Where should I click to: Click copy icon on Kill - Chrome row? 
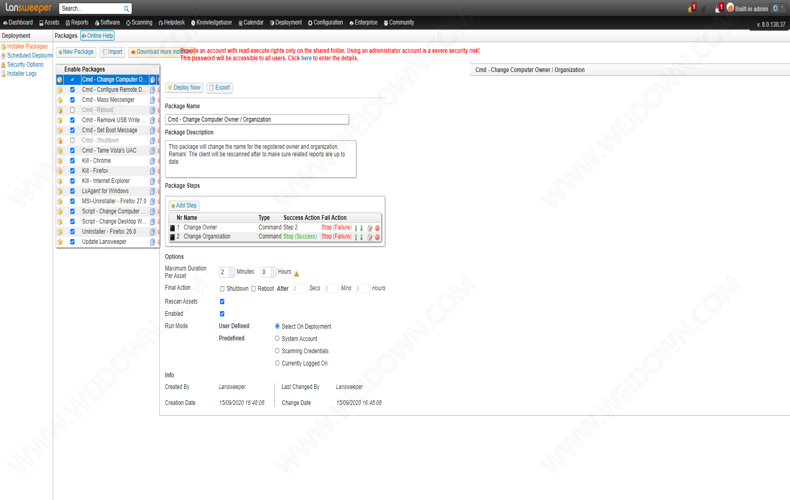point(153,161)
